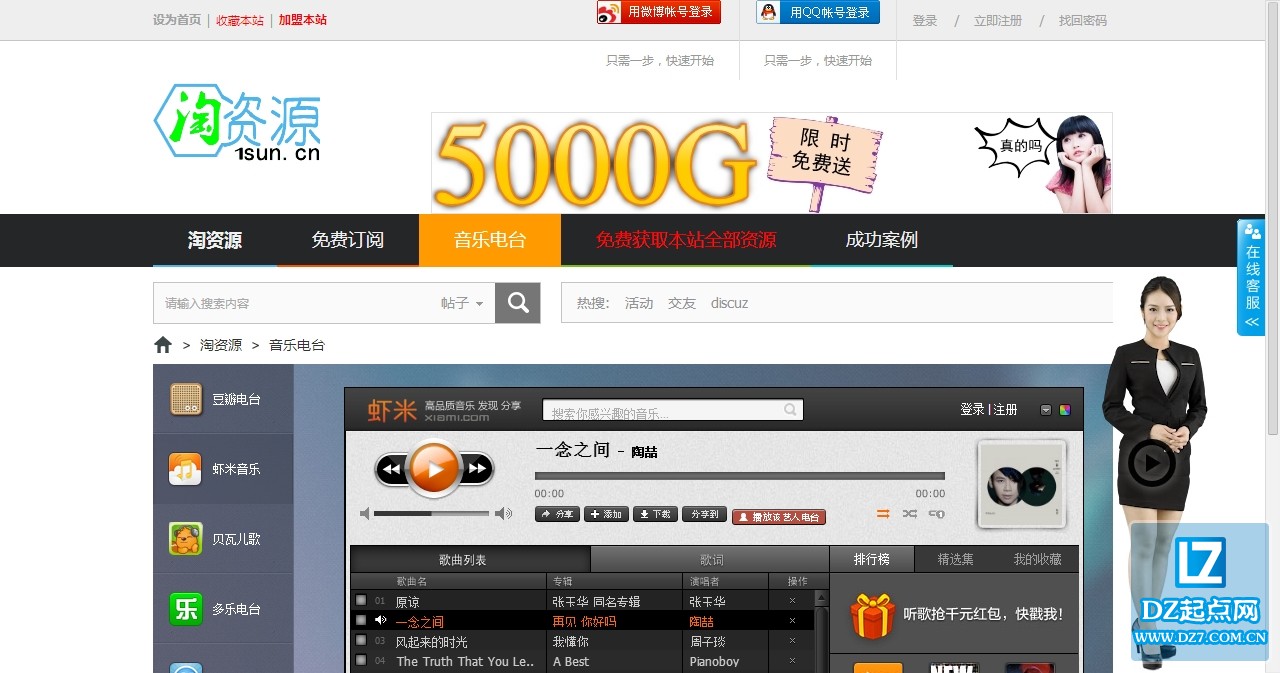
Task: Remove song 原谅 with its X icon
Action: [793, 601]
